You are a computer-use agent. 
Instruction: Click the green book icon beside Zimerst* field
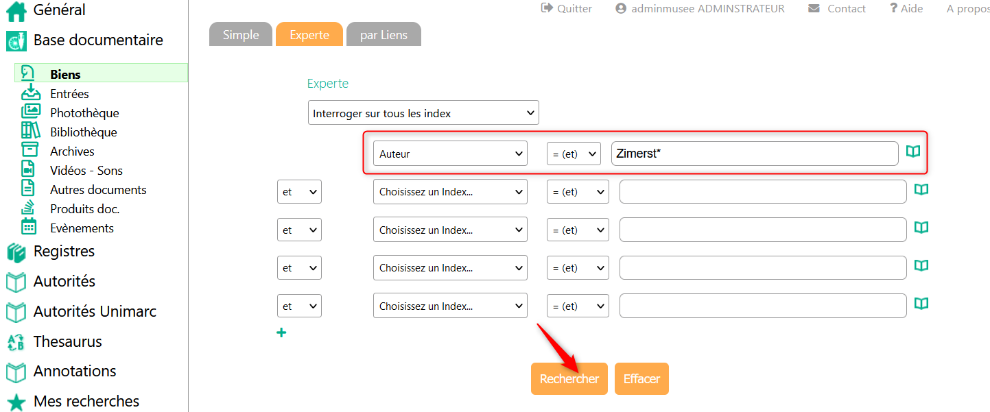pos(911,153)
